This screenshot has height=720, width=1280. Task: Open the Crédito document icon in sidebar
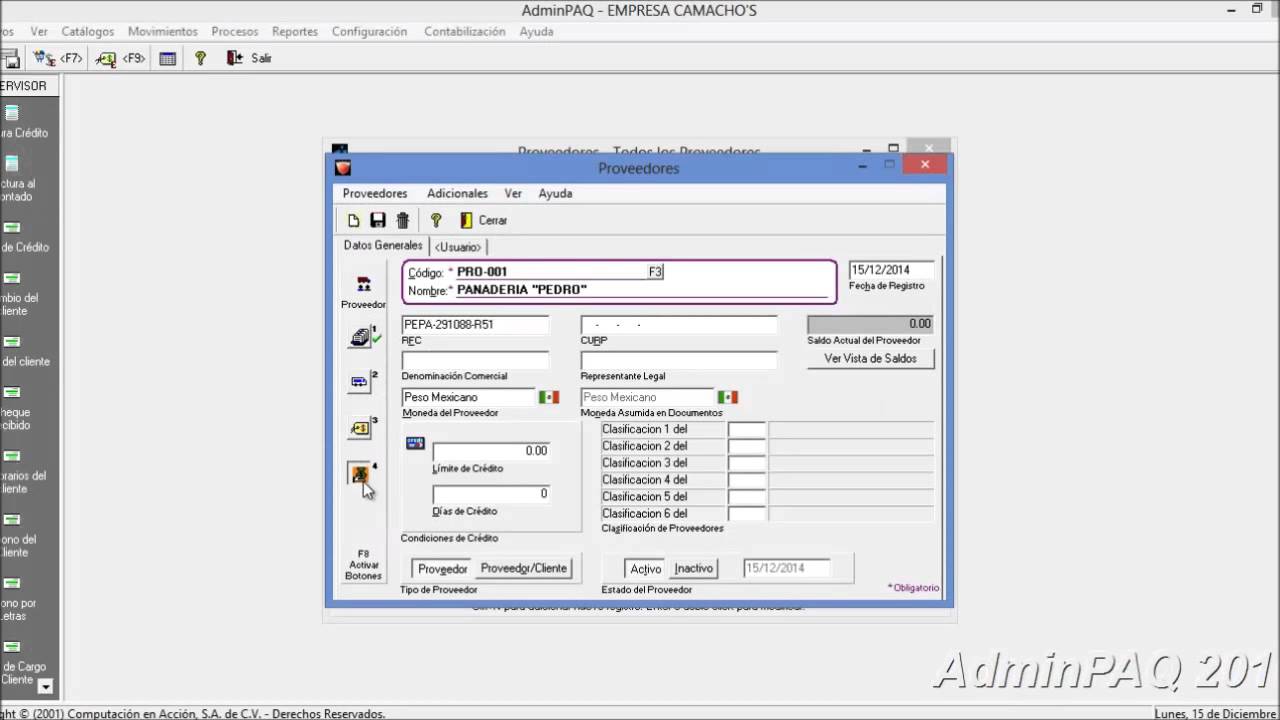pos(12,114)
